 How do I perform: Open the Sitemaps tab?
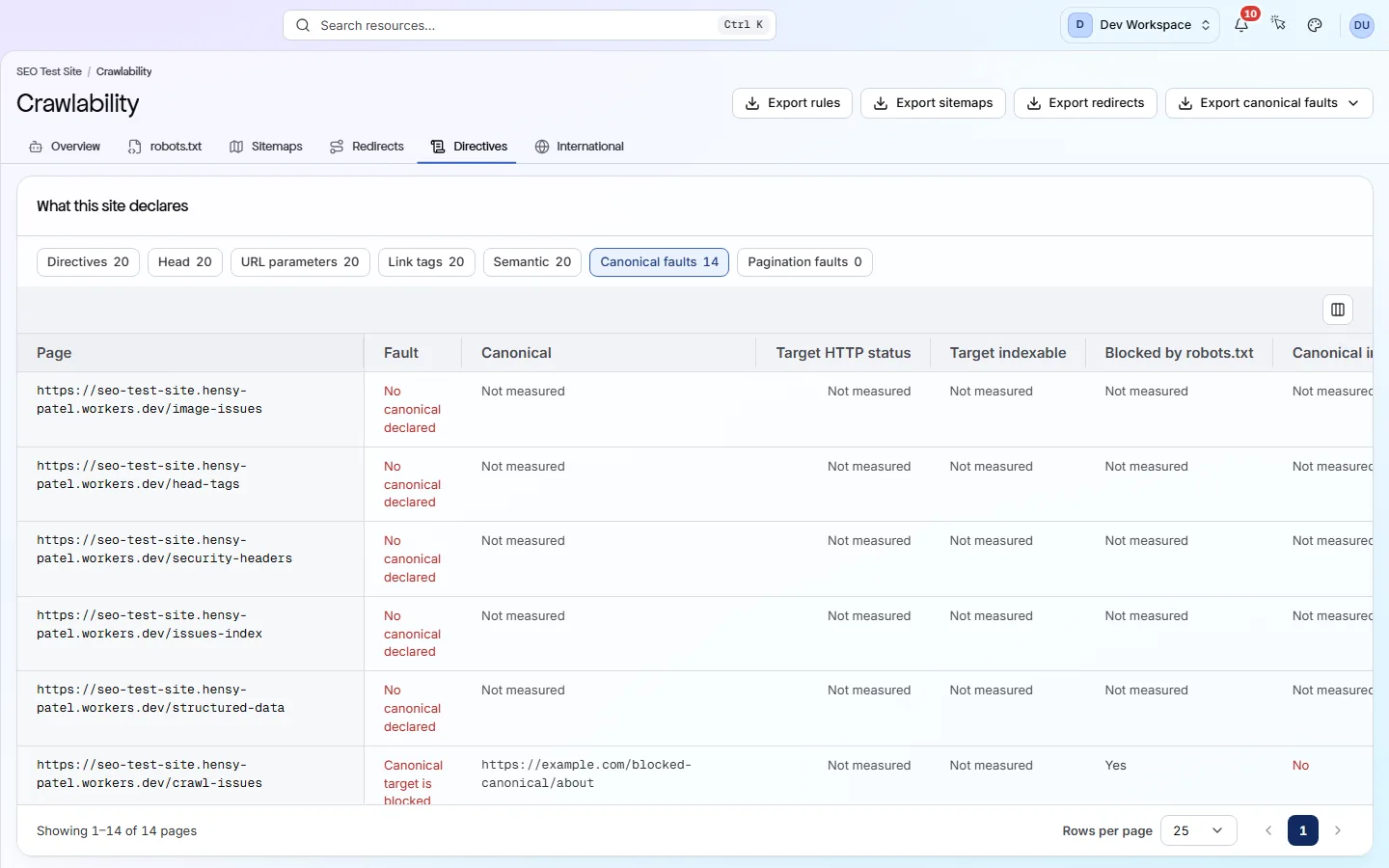(266, 147)
